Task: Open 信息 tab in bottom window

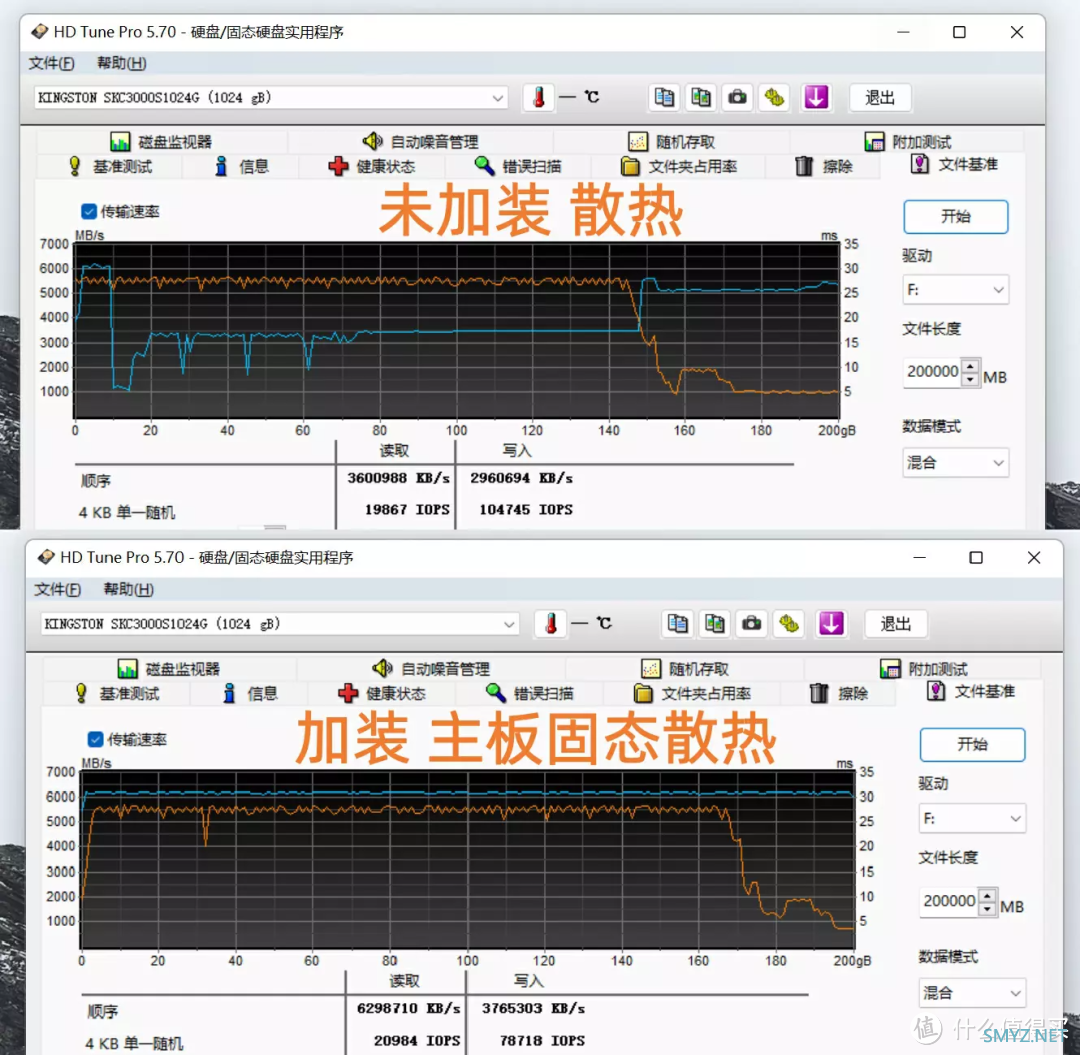Action: click(249, 693)
